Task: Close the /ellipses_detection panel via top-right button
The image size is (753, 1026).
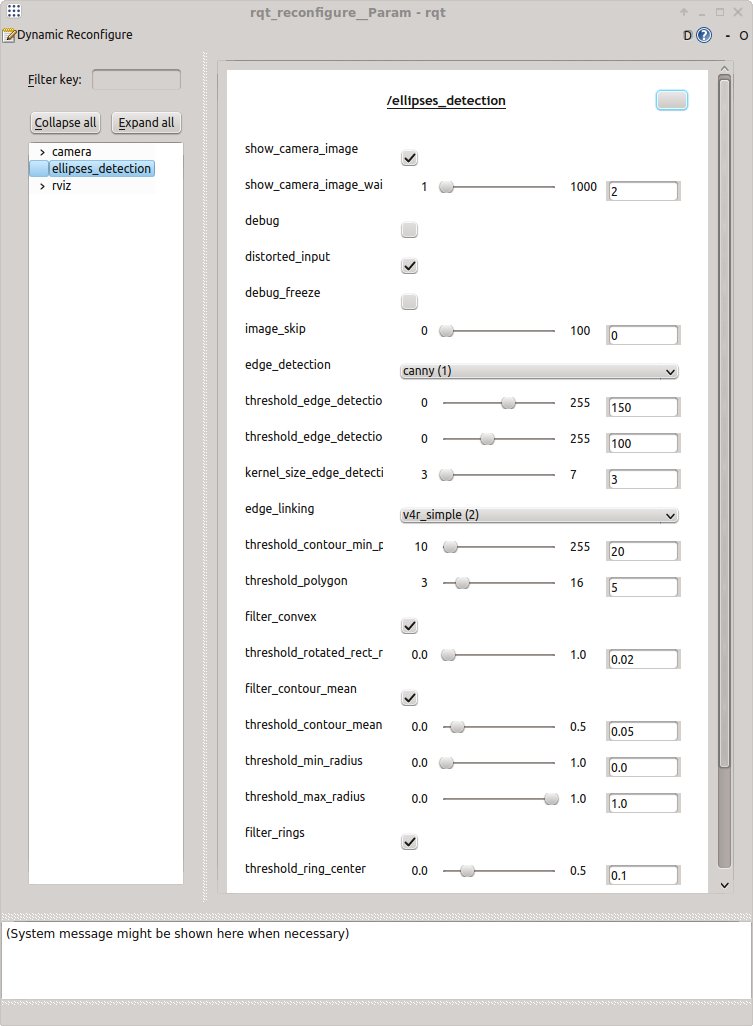Action: [x=671, y=100]
